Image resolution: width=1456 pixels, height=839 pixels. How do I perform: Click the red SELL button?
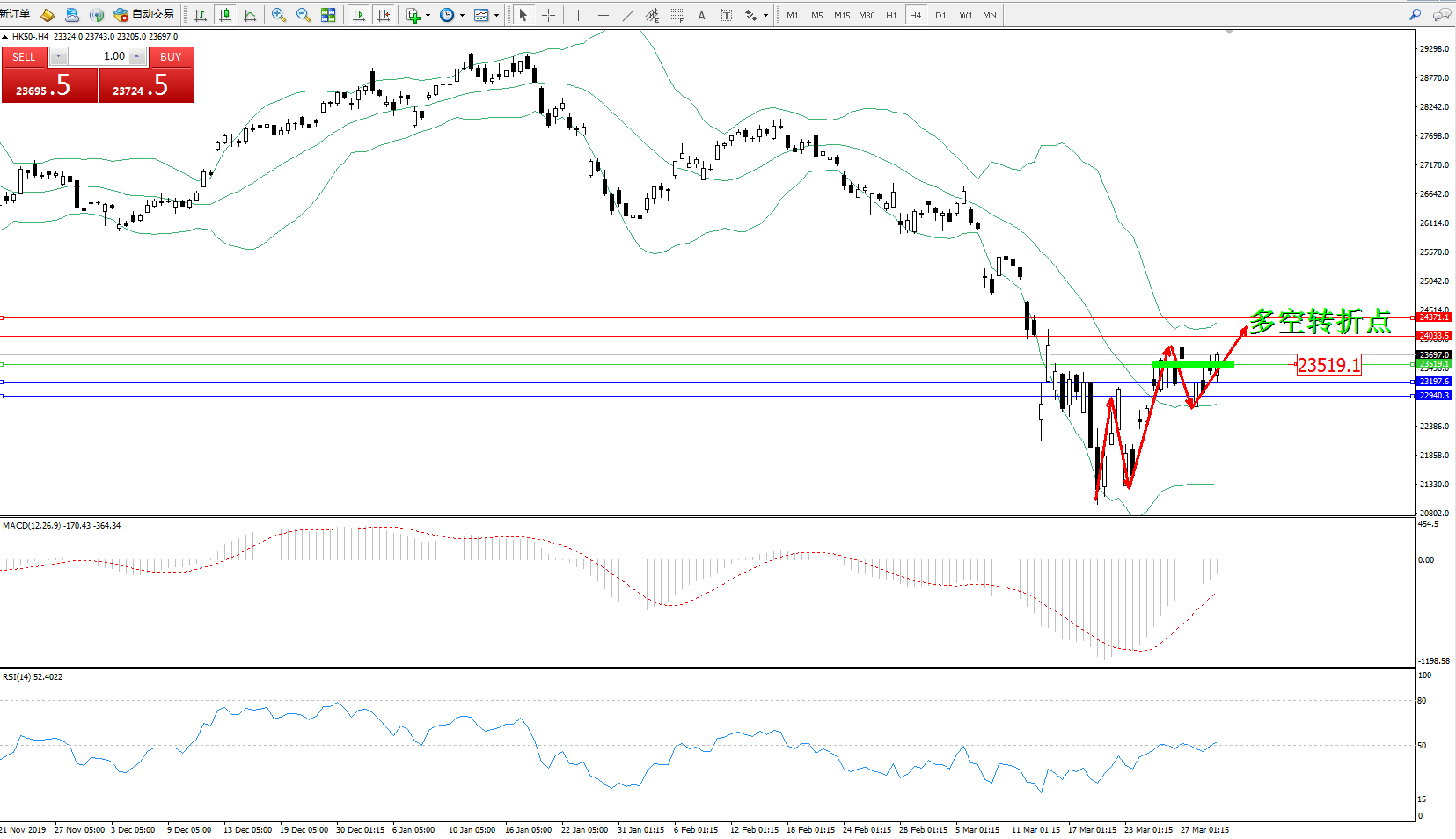tap(24, 57)
